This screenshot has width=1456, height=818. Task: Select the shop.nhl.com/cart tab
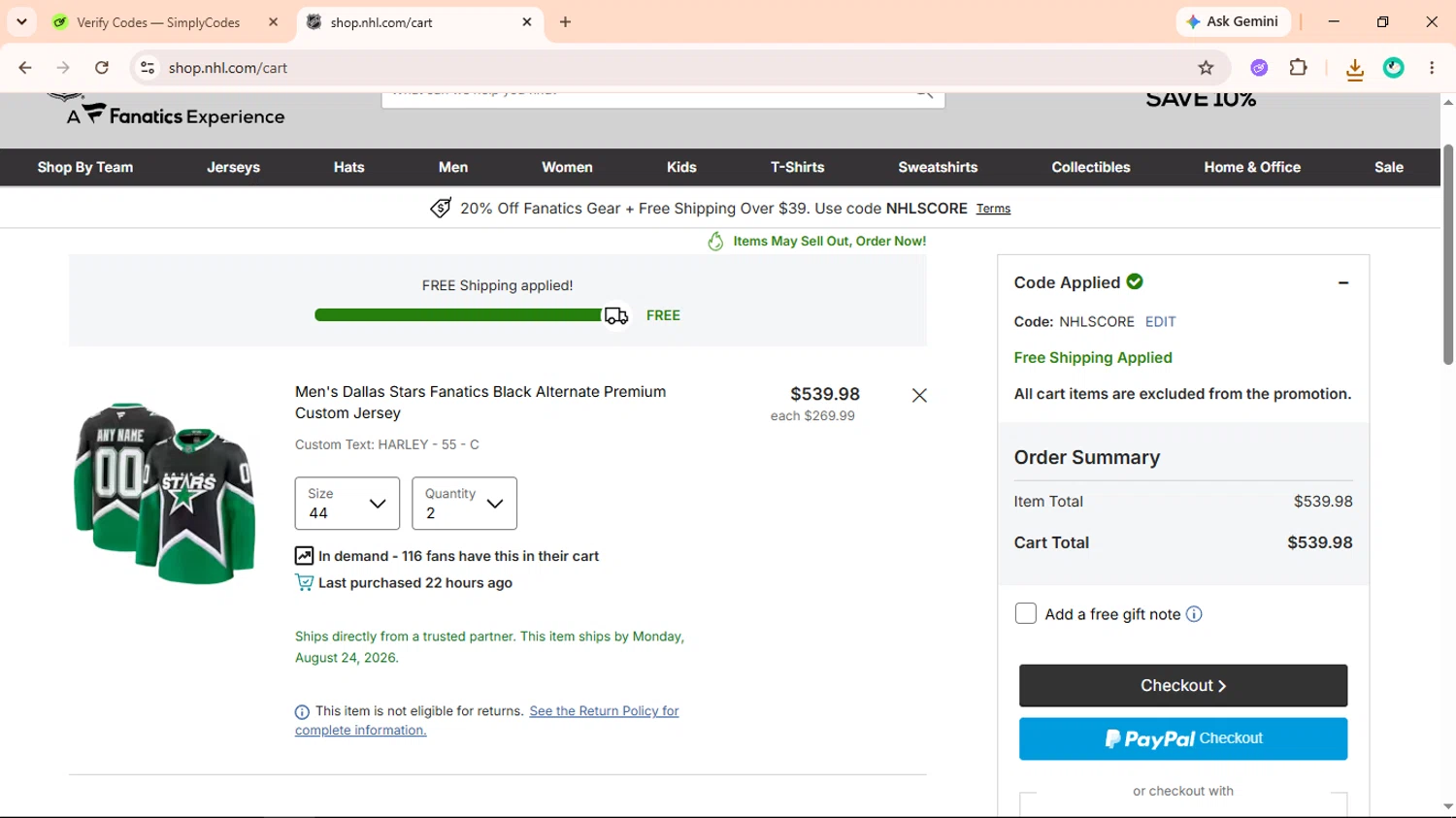pyautogui.click(x=420, y=22)
